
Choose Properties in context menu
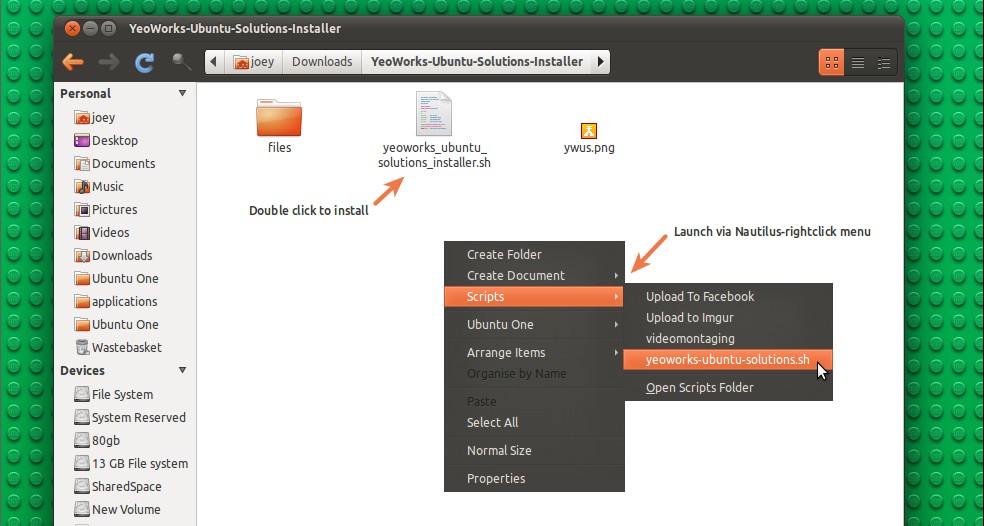[534, 478]
